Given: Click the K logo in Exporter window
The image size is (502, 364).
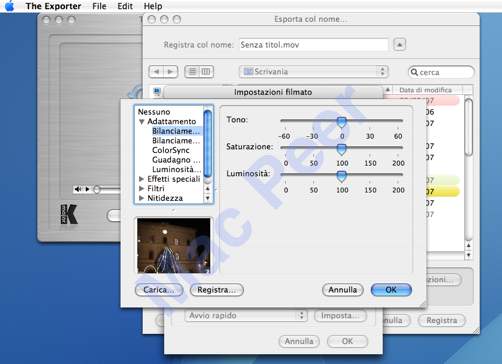Looking at the screenshot, I should pos(69,214).
